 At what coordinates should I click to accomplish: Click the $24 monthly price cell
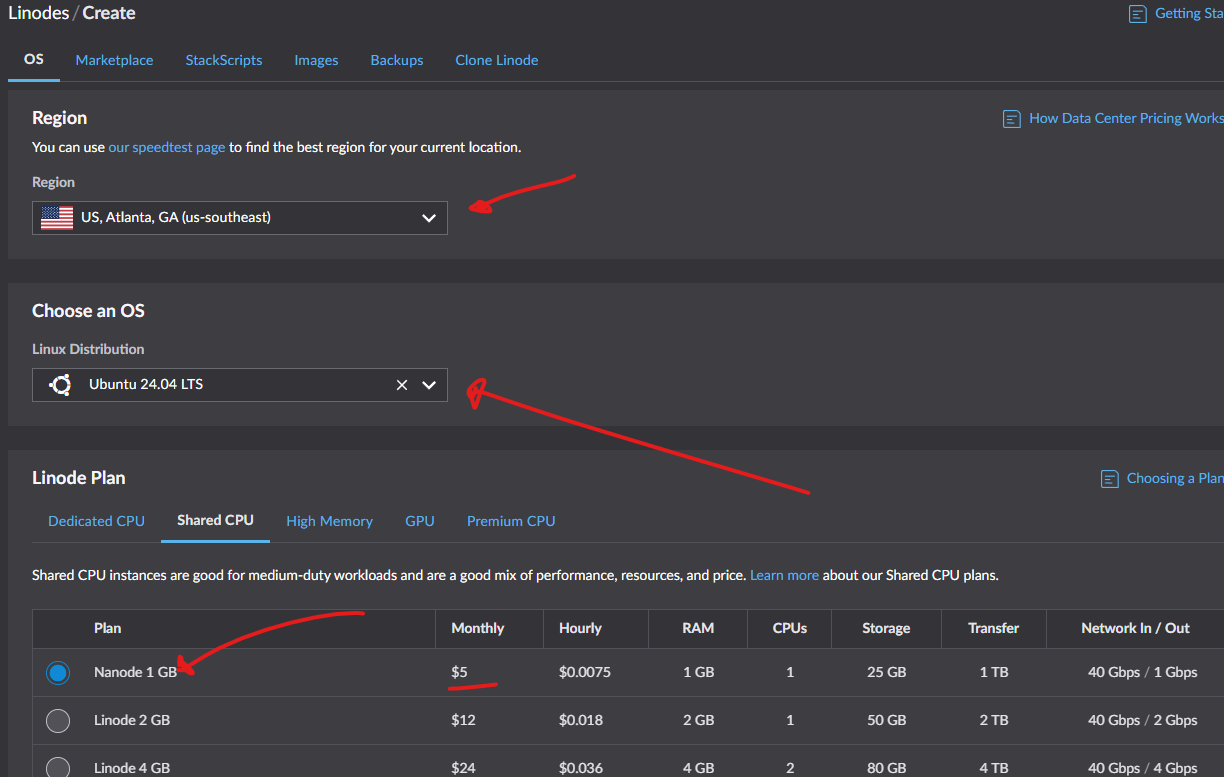click(x=463, y=768)
